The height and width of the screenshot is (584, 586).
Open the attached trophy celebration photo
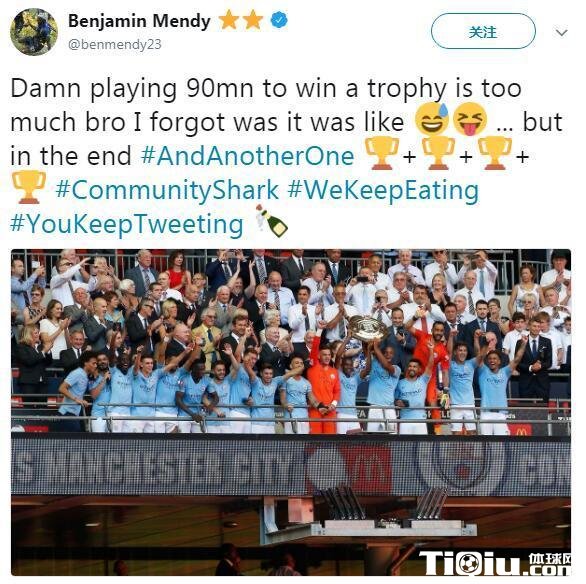[291, 412]
